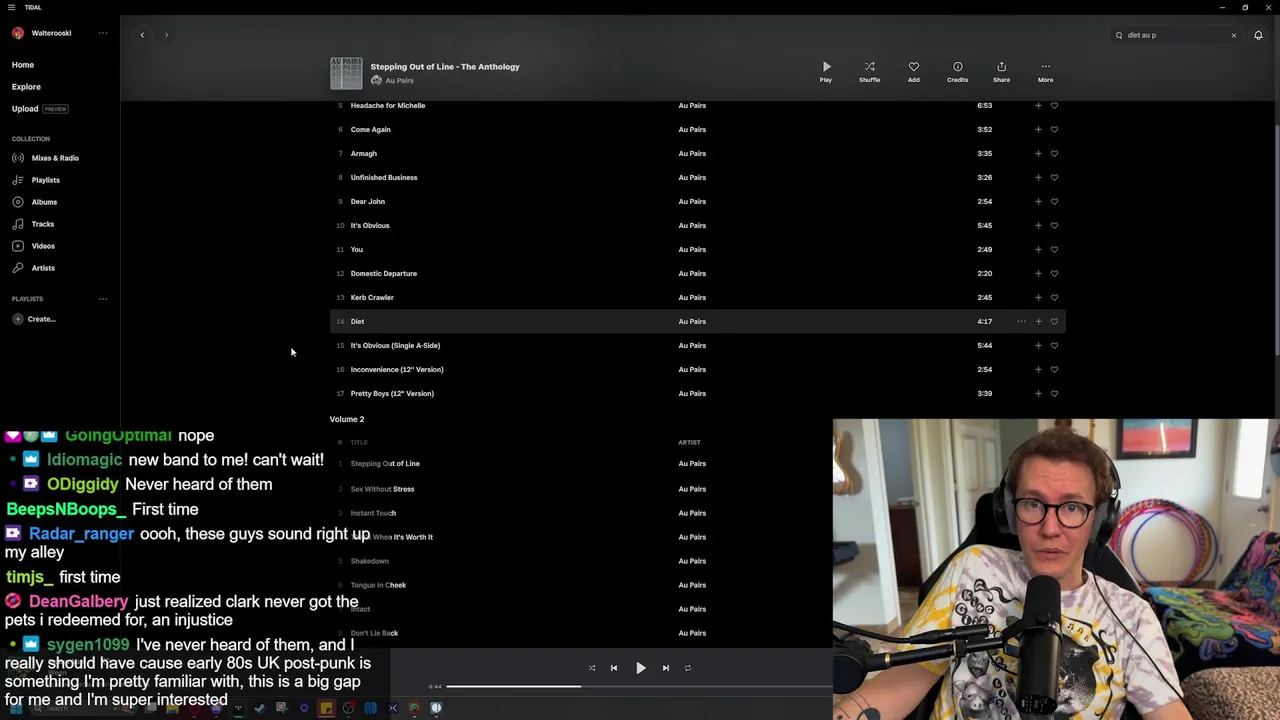Favorite Pretty Boys (12" Version) track
The width and height of the screenshot is (1280, 720).
point(1054,393)
